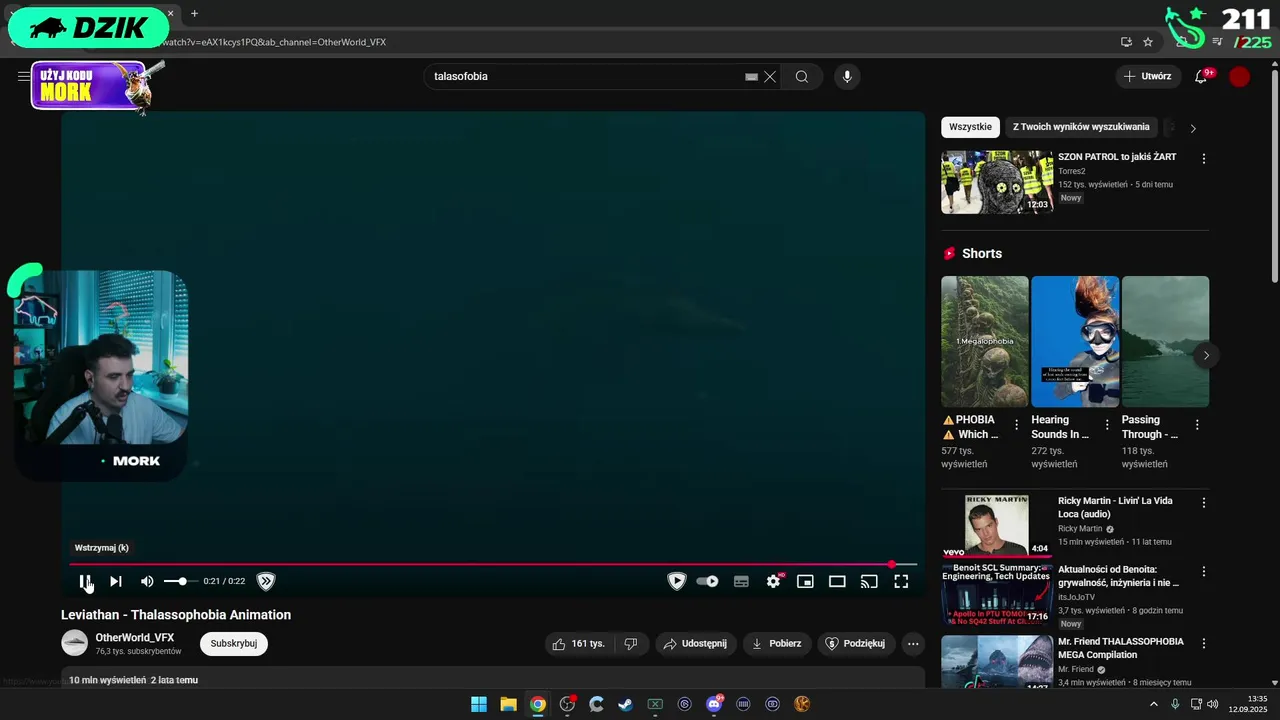This screenshot has height=720, width=1280.
Task: Download video with Pobierz button
Action: (x=777, y=644)
